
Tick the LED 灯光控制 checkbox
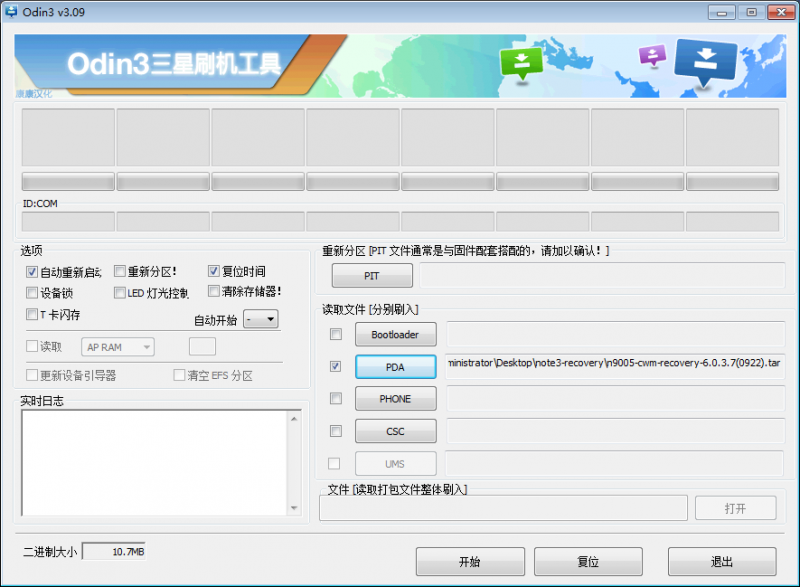pyautogui.click(x=119, y=293)
